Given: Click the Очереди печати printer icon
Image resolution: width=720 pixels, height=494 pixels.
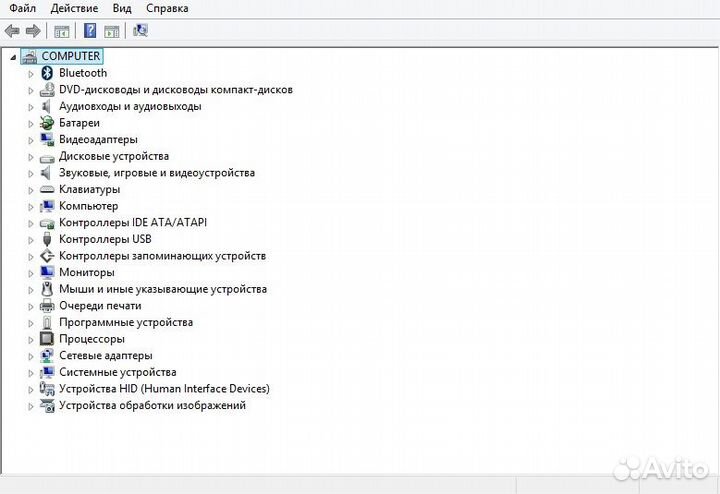Looking at the screenshot, I should [x=47, y=306].
